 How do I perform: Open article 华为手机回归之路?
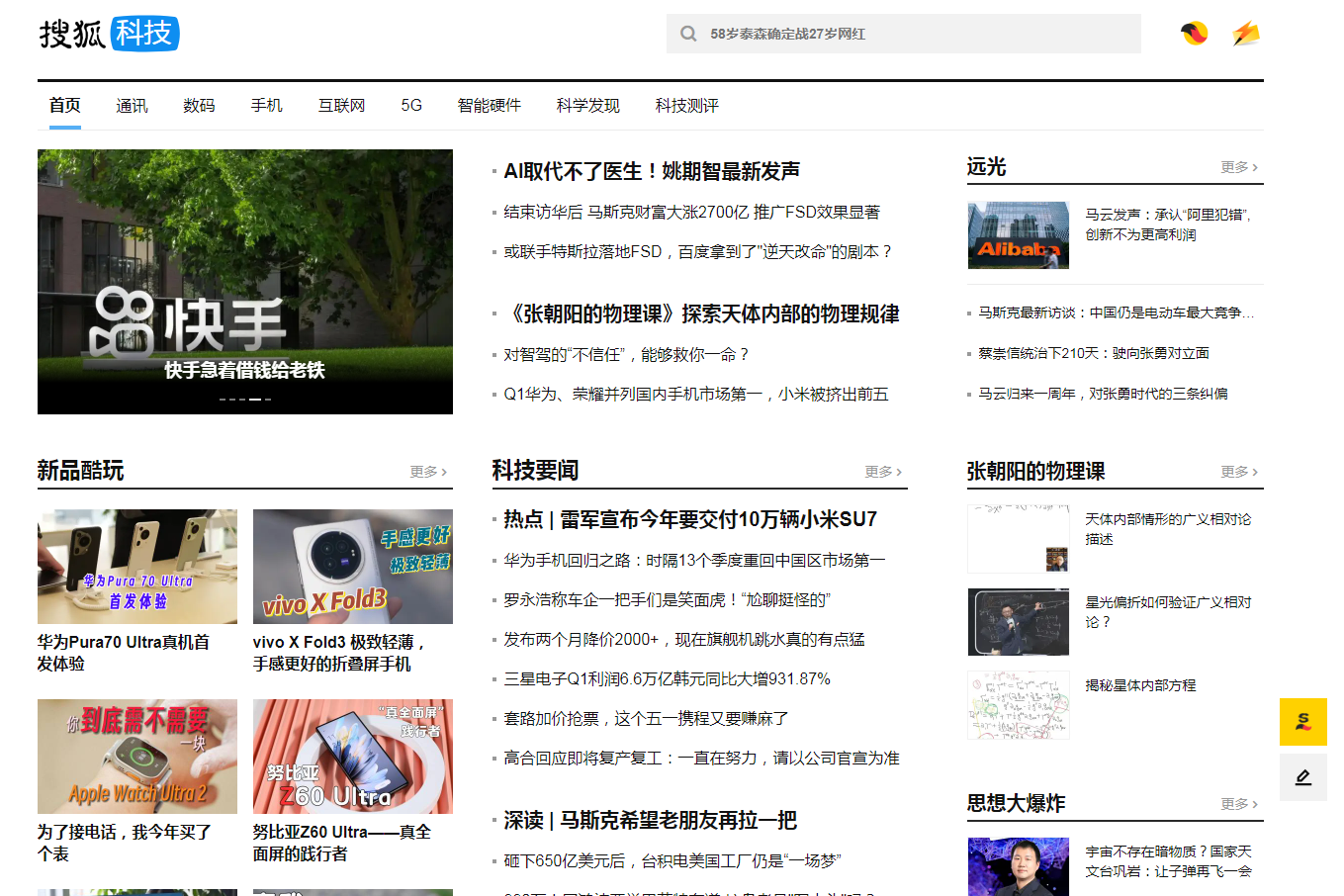click(x=694, y=560)
